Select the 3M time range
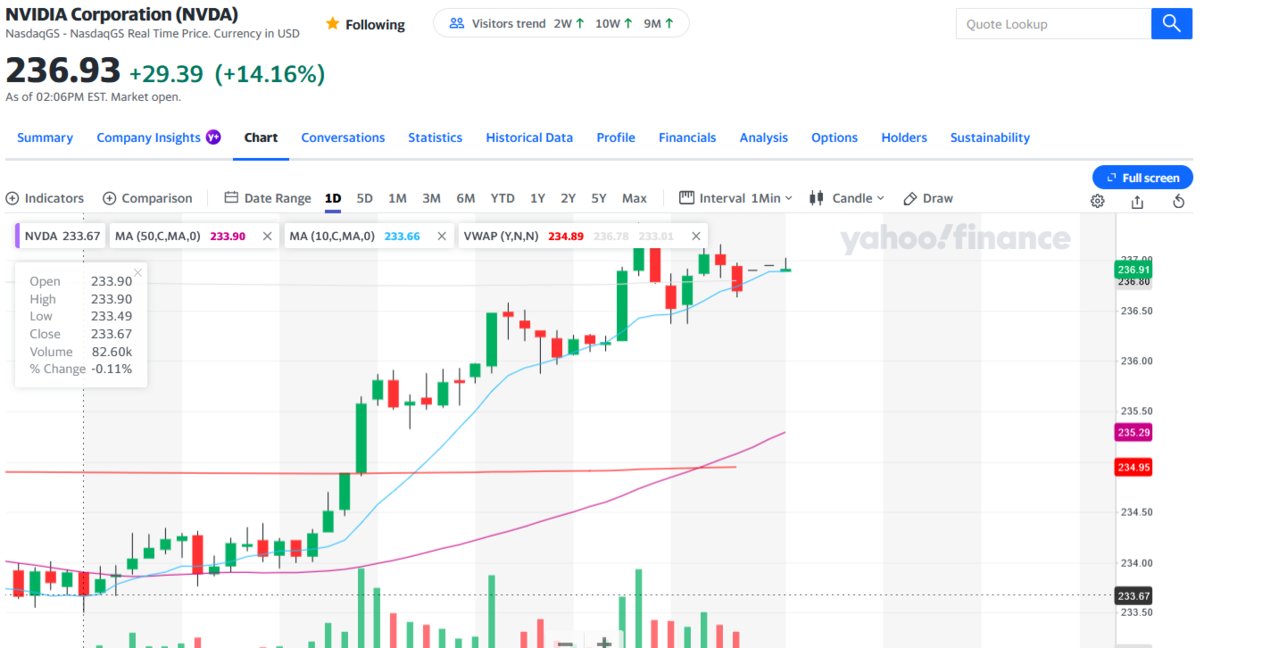 431,198
